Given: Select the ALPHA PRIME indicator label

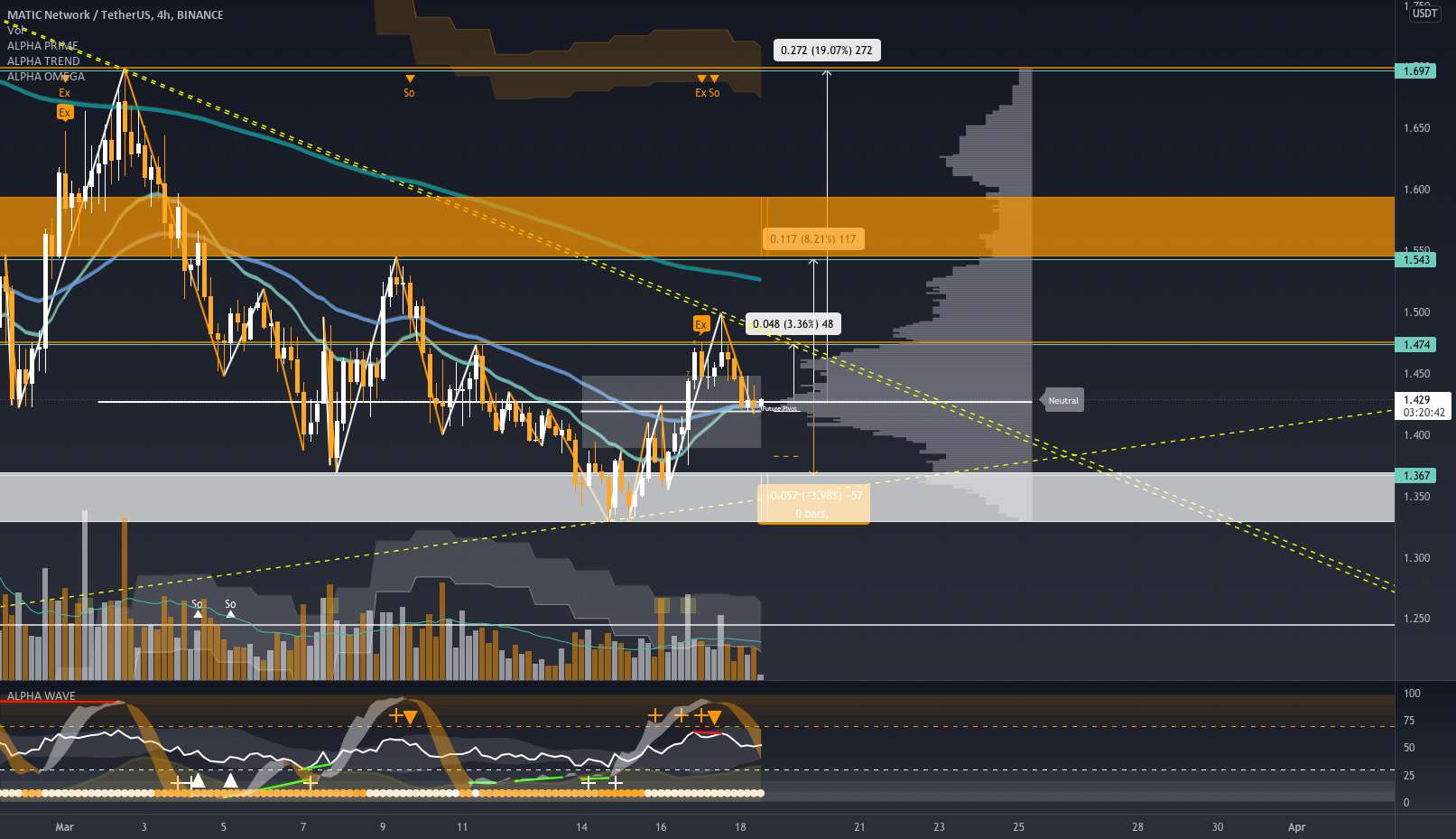Looking at the screenshot, I should (x=42, y=45).
